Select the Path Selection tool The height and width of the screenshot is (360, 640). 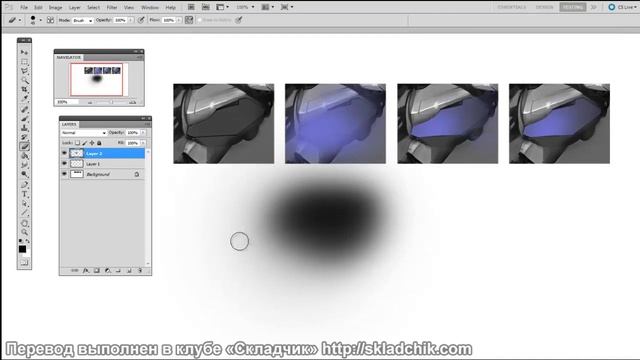coord(24,203)
